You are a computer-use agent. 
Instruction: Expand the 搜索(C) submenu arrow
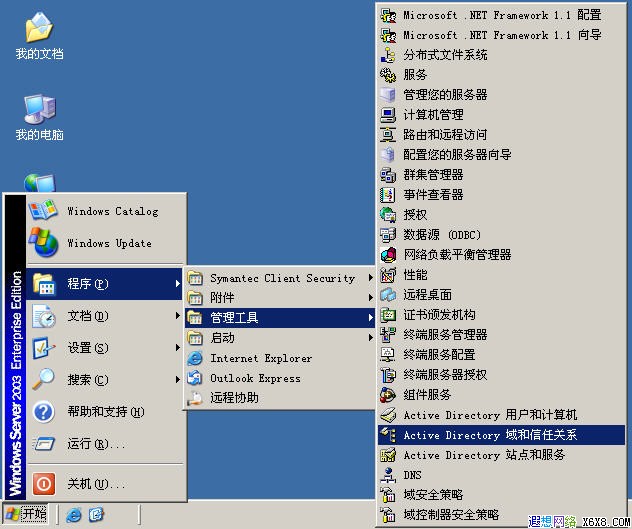[177, 379]
